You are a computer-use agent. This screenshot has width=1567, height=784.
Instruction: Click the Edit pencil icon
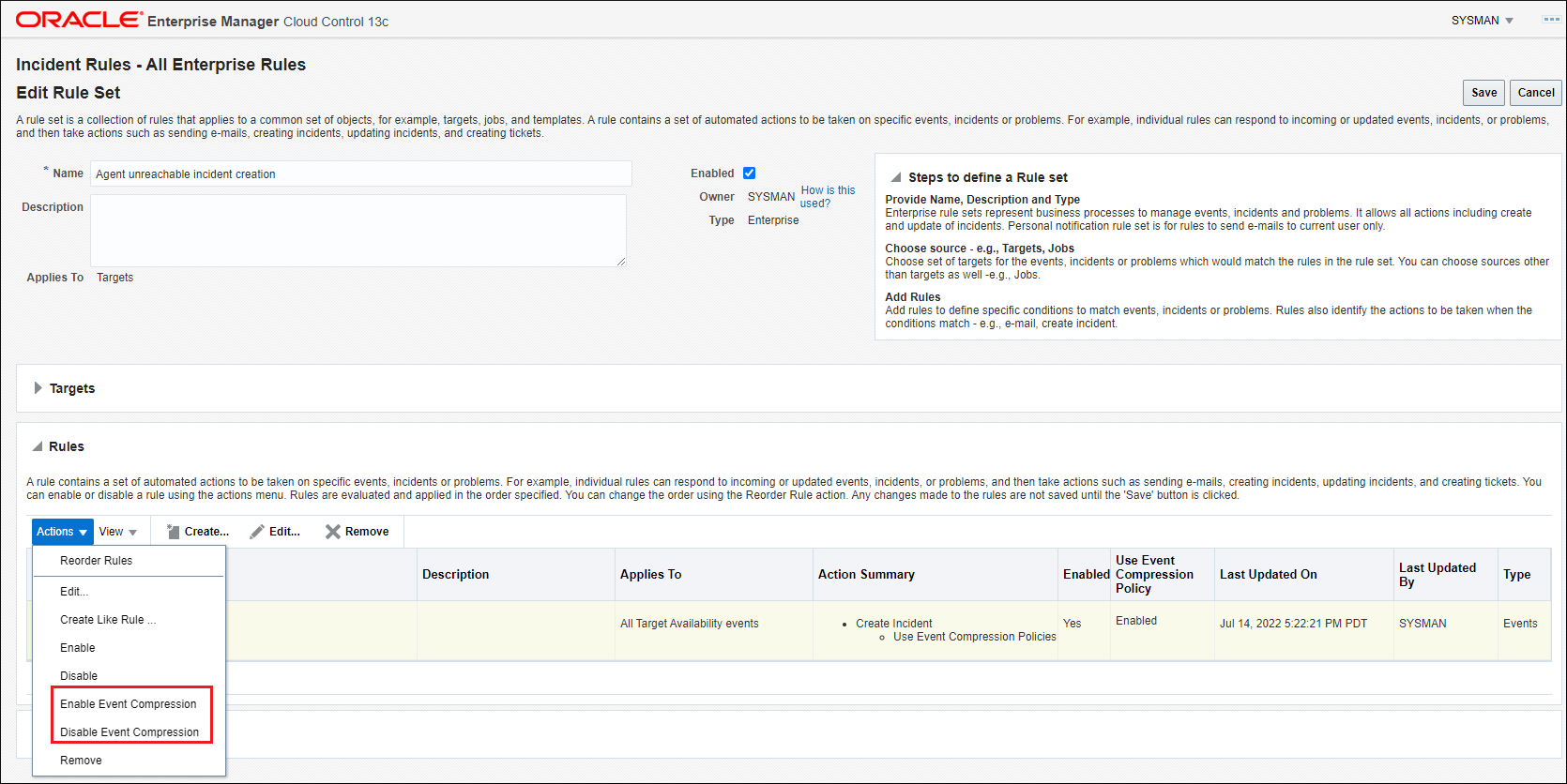pyautogui.click(x=257, y=532)
